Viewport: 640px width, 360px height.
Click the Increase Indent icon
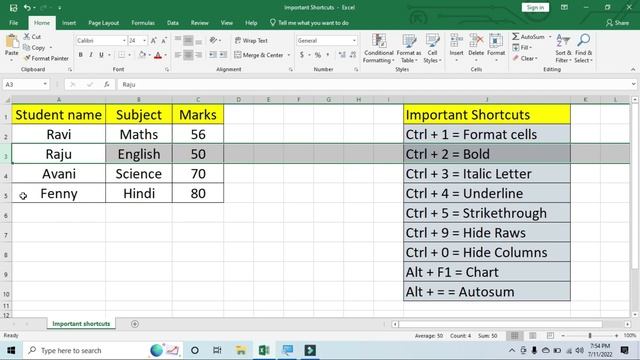pos(223,55)
